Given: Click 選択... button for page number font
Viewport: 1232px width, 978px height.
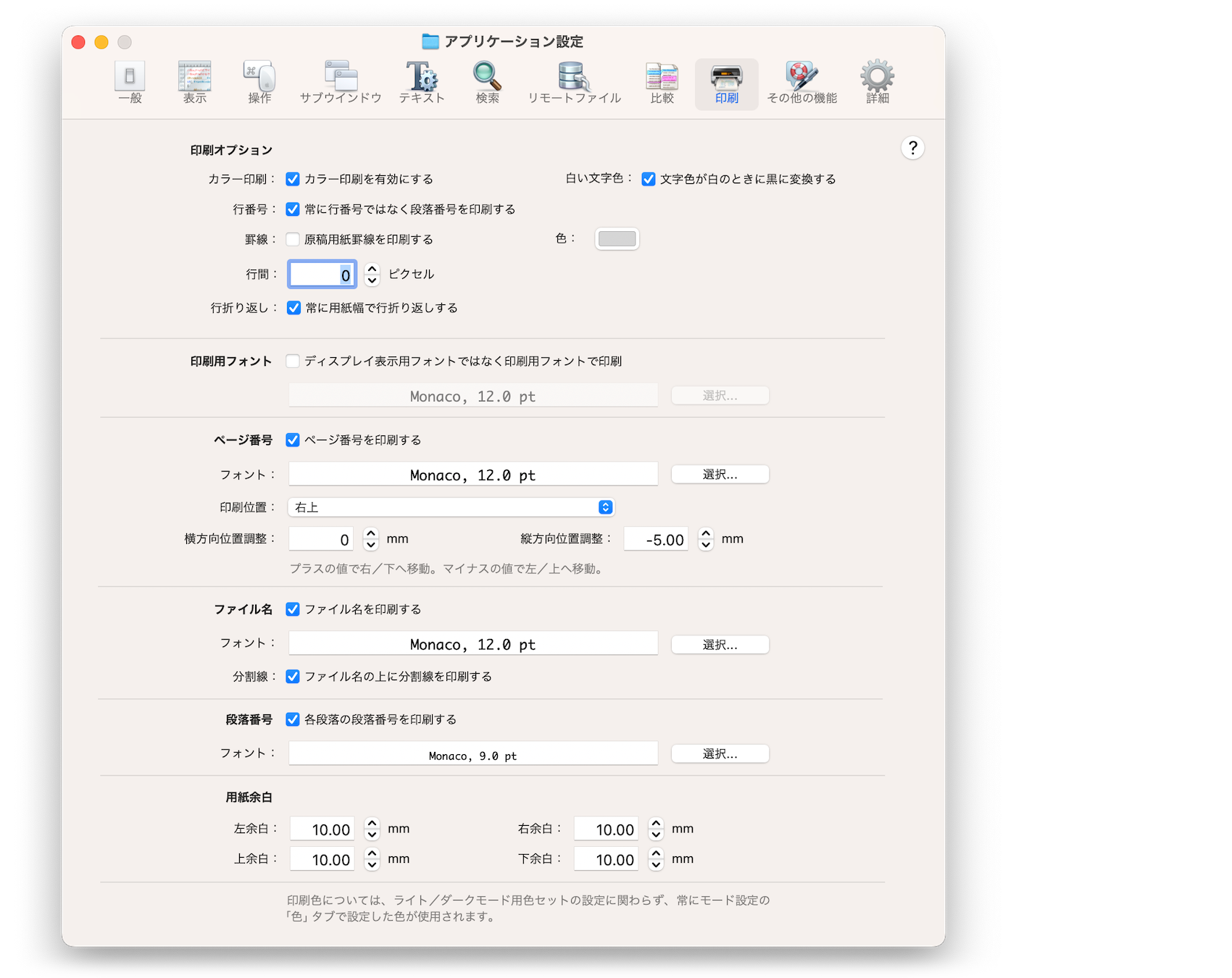Looking at the screenshot, I should [720, 475].
